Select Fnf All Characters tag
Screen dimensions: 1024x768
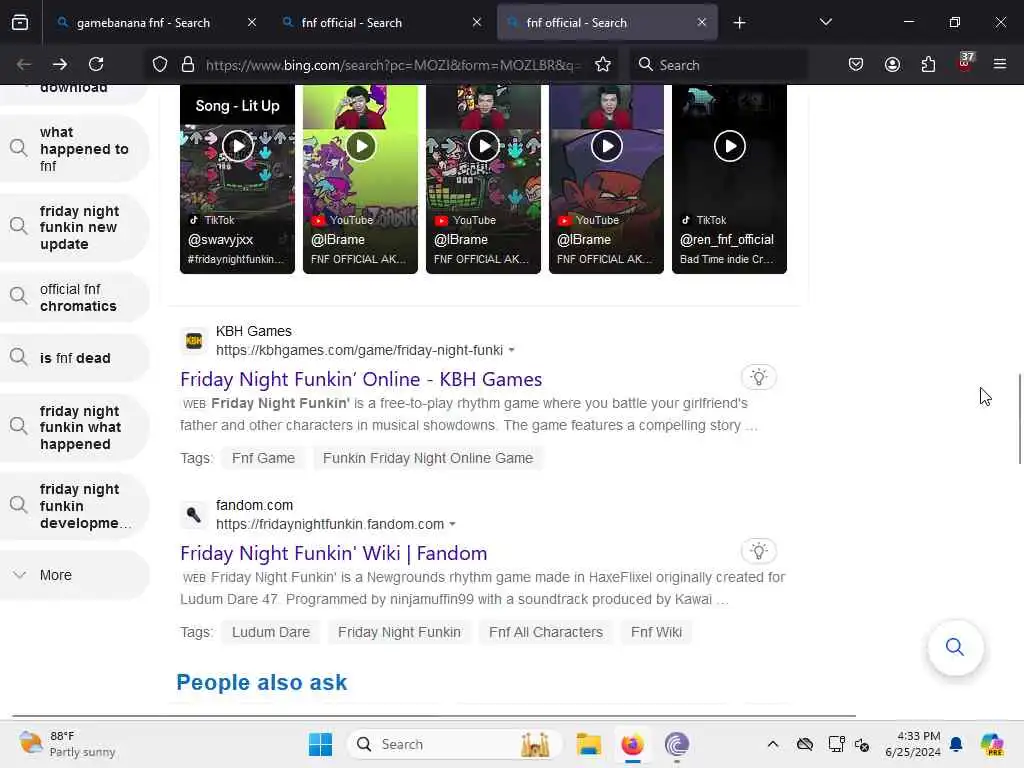click(x=545, y=632)
